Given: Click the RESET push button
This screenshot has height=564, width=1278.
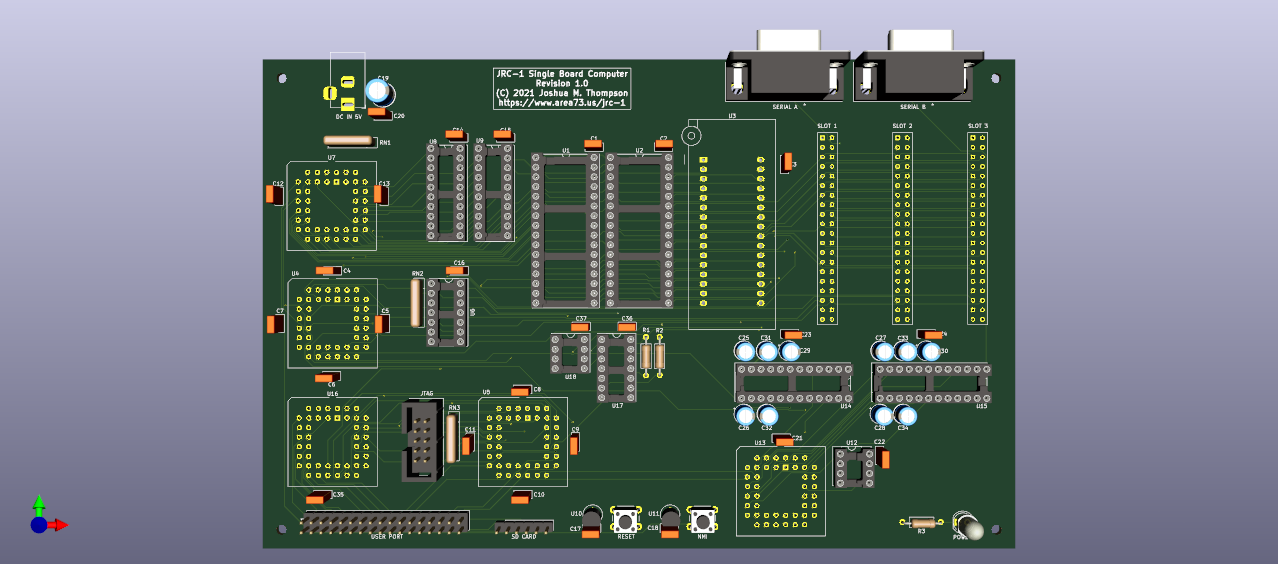Looking at the screenshot, I should 627,520.
